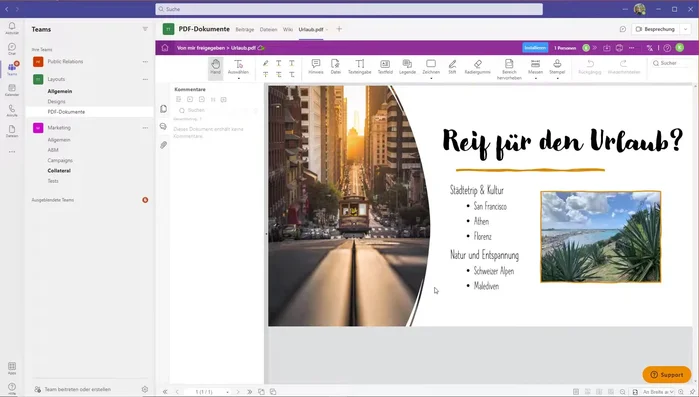Screen dimensions: 699x397
Task: Expand the Messen dropdown arrow
Action: [x=535, y=78]
